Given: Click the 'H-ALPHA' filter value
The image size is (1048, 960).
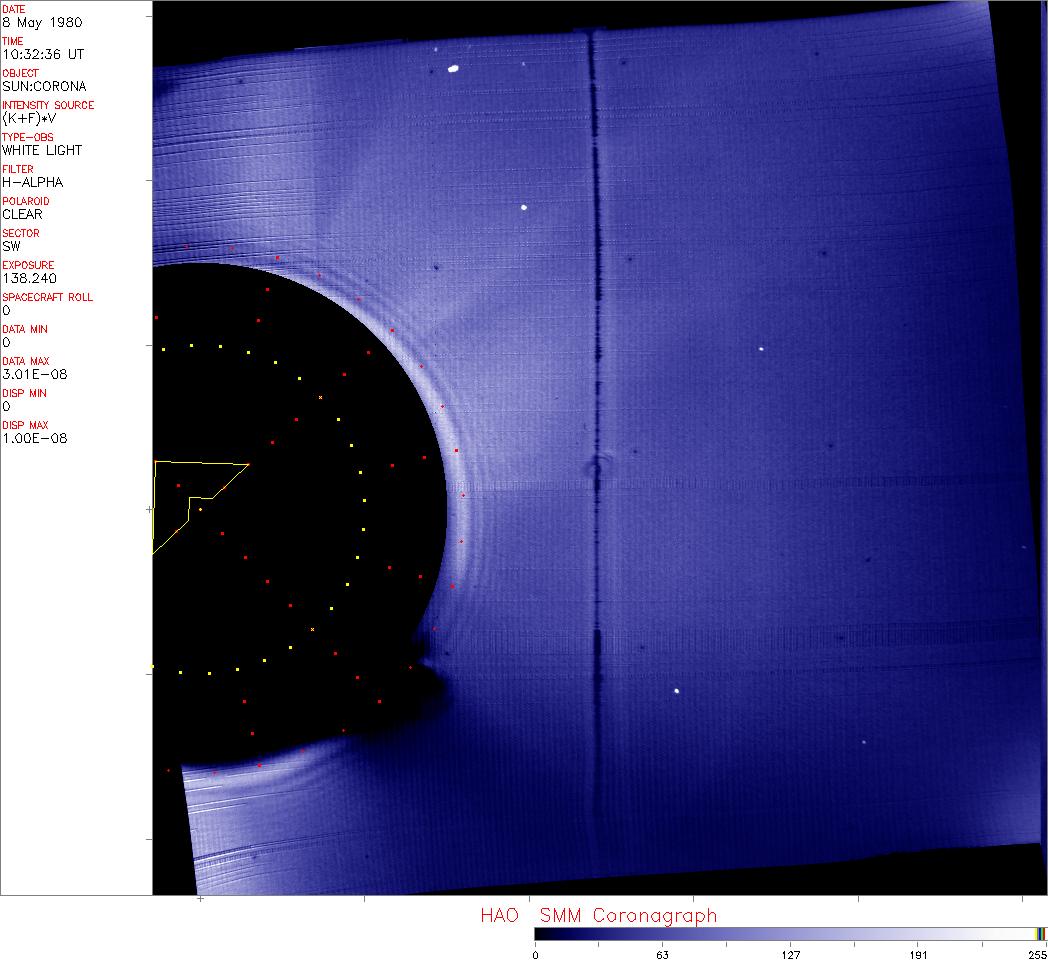Looking at the screenshot, I should point(32,182).
